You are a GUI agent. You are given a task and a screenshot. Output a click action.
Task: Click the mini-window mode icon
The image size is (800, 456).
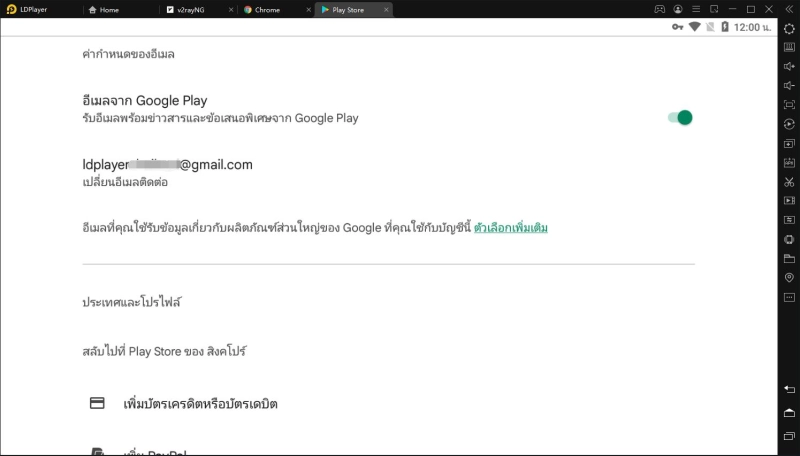click(x=714, y=9)
